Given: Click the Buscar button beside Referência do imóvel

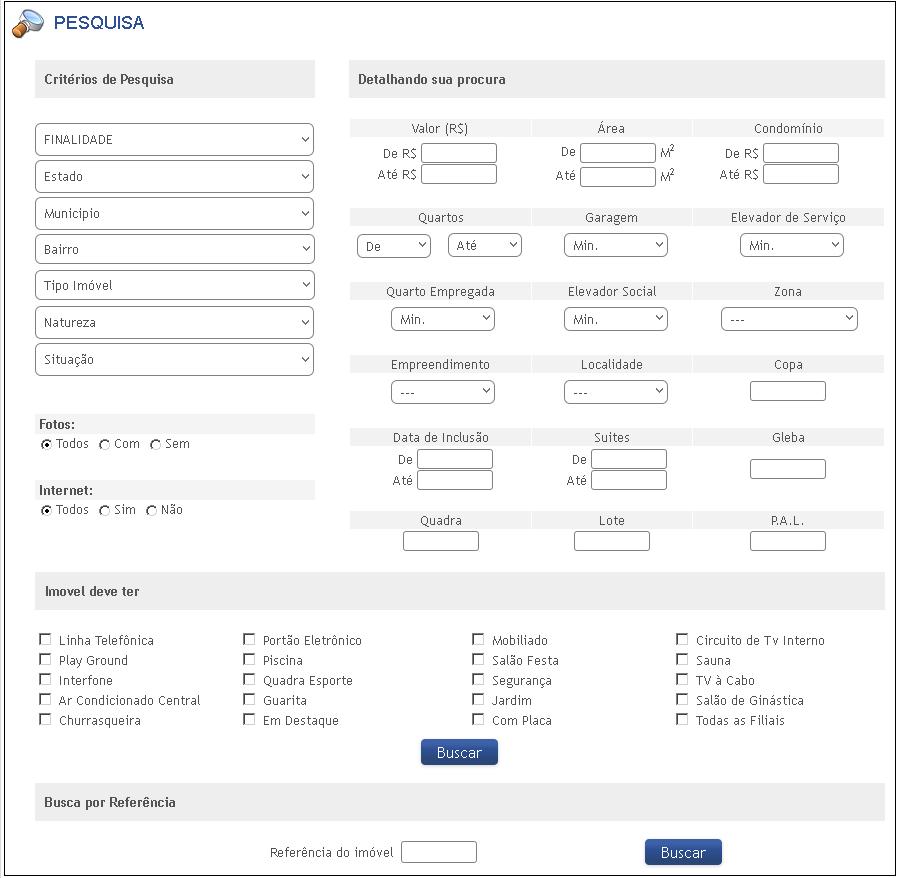Looking at the screenshot, I should pyautogui.click(x=683, y=853).
